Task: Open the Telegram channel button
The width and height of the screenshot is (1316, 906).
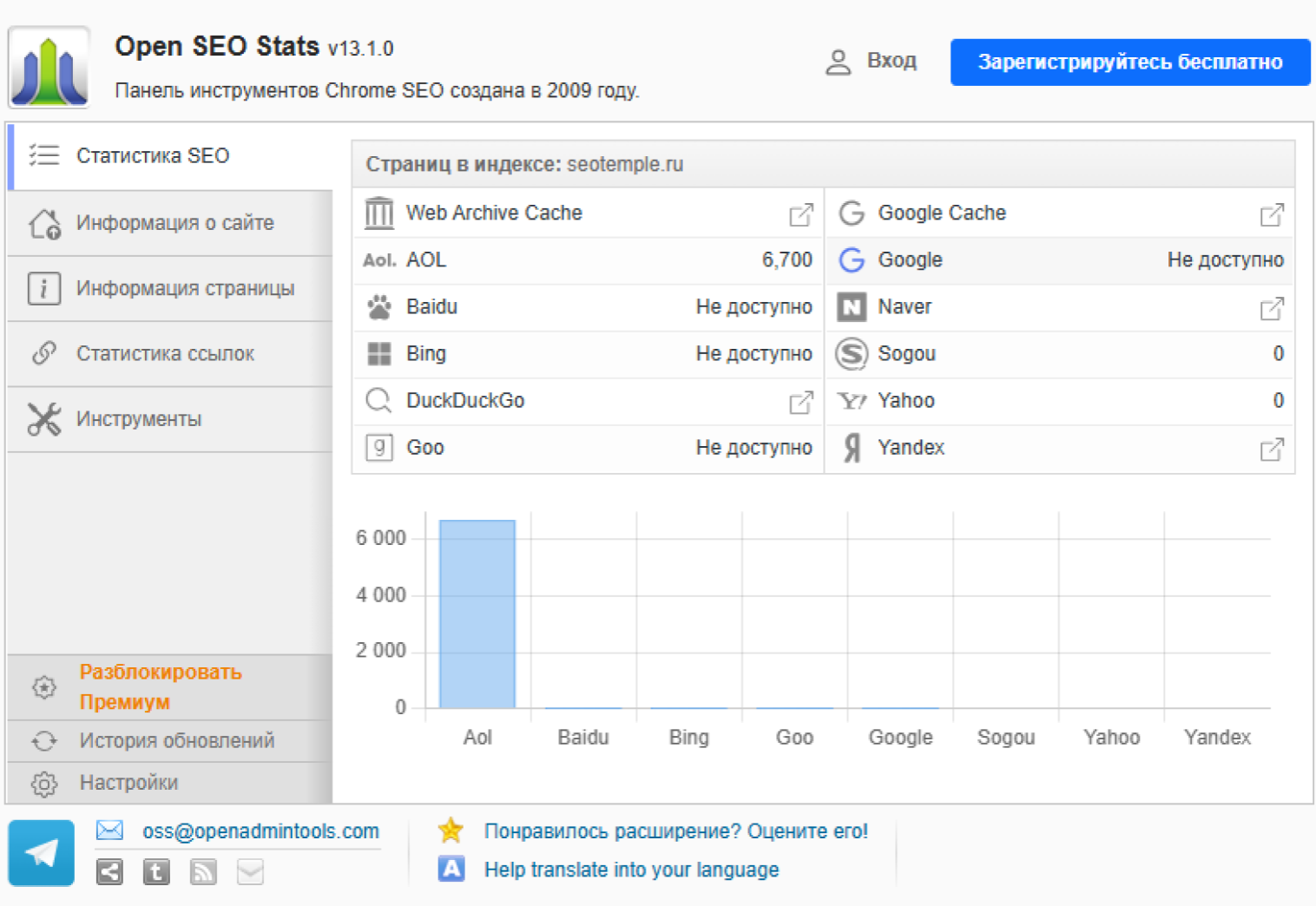Action: pyautogui.click(x=42, y=853)
